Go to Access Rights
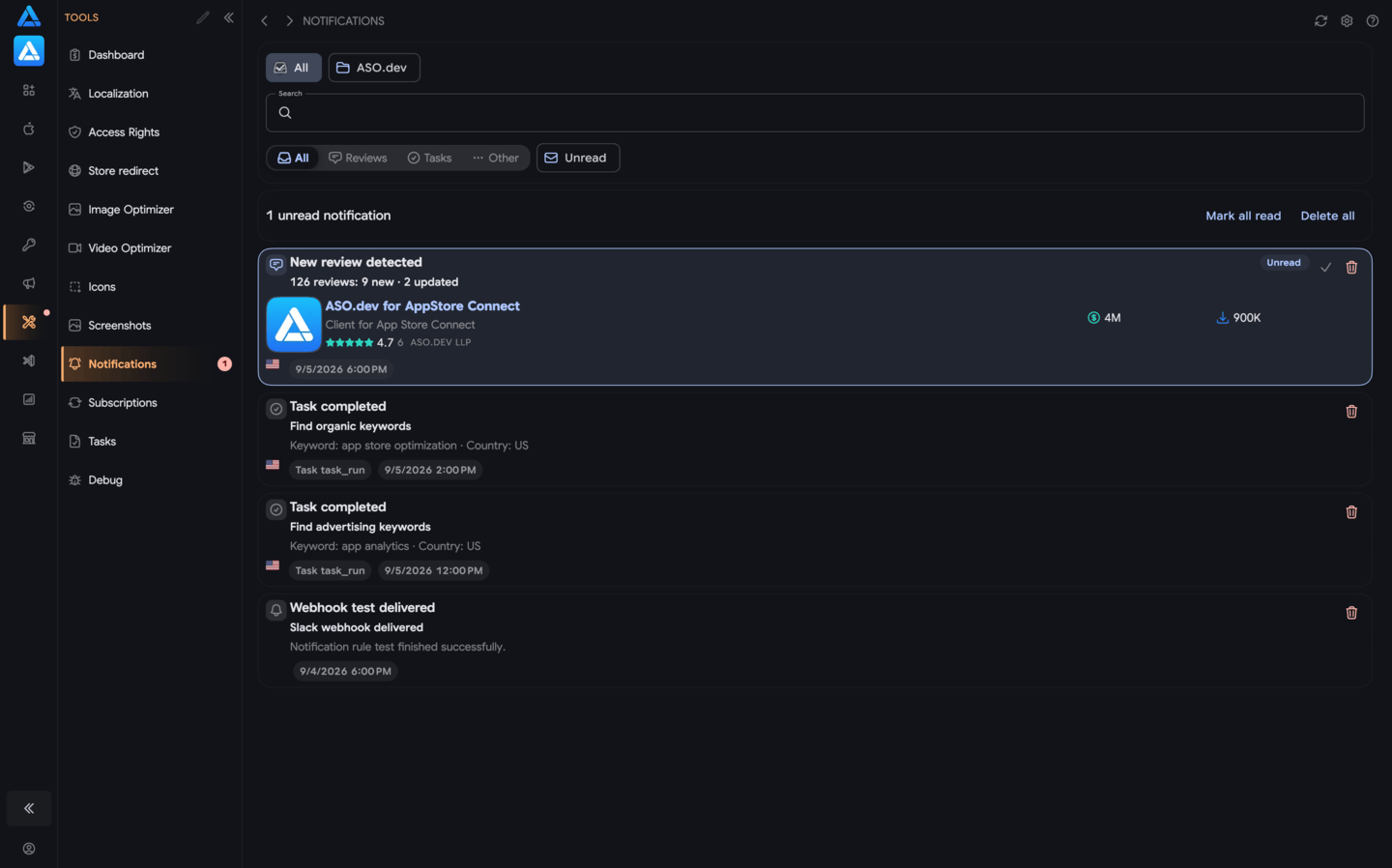 149,132
